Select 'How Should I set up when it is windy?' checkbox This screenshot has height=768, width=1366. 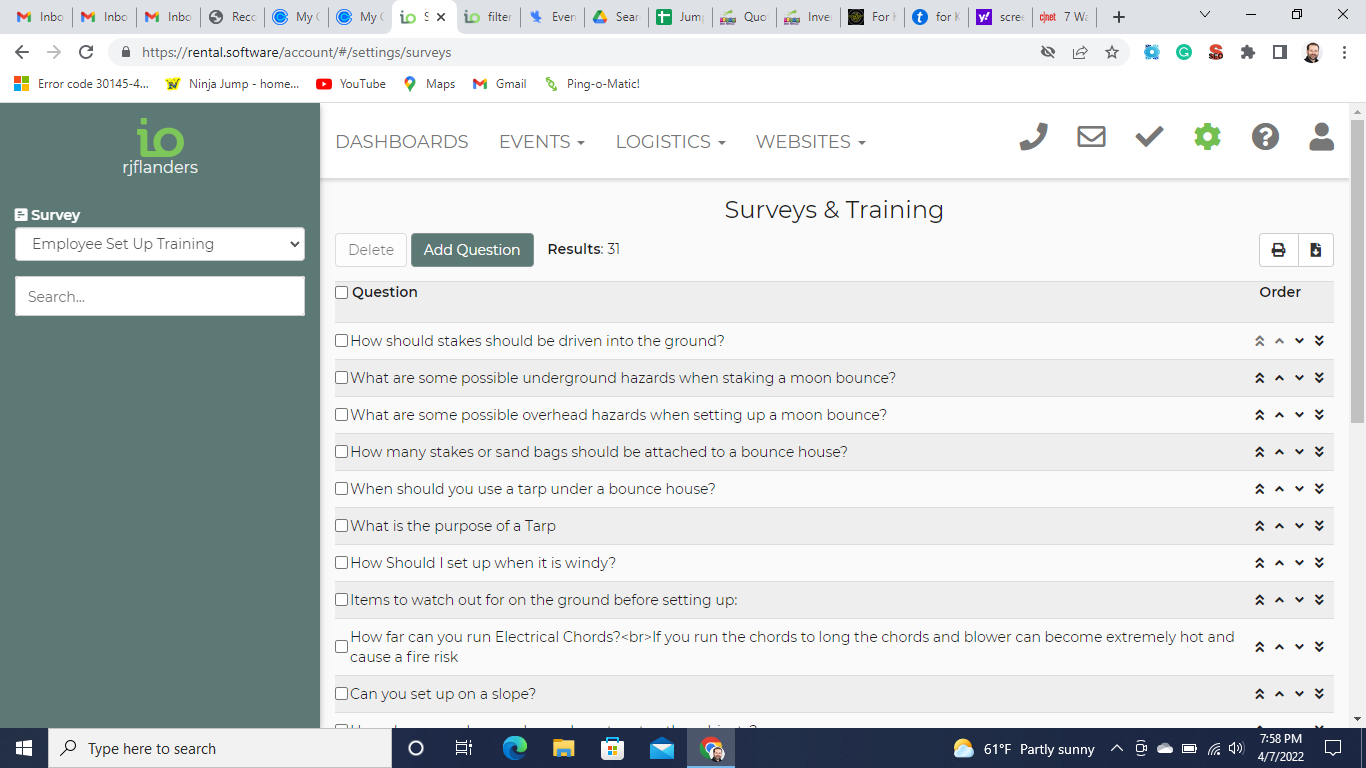tap(342, 563)
